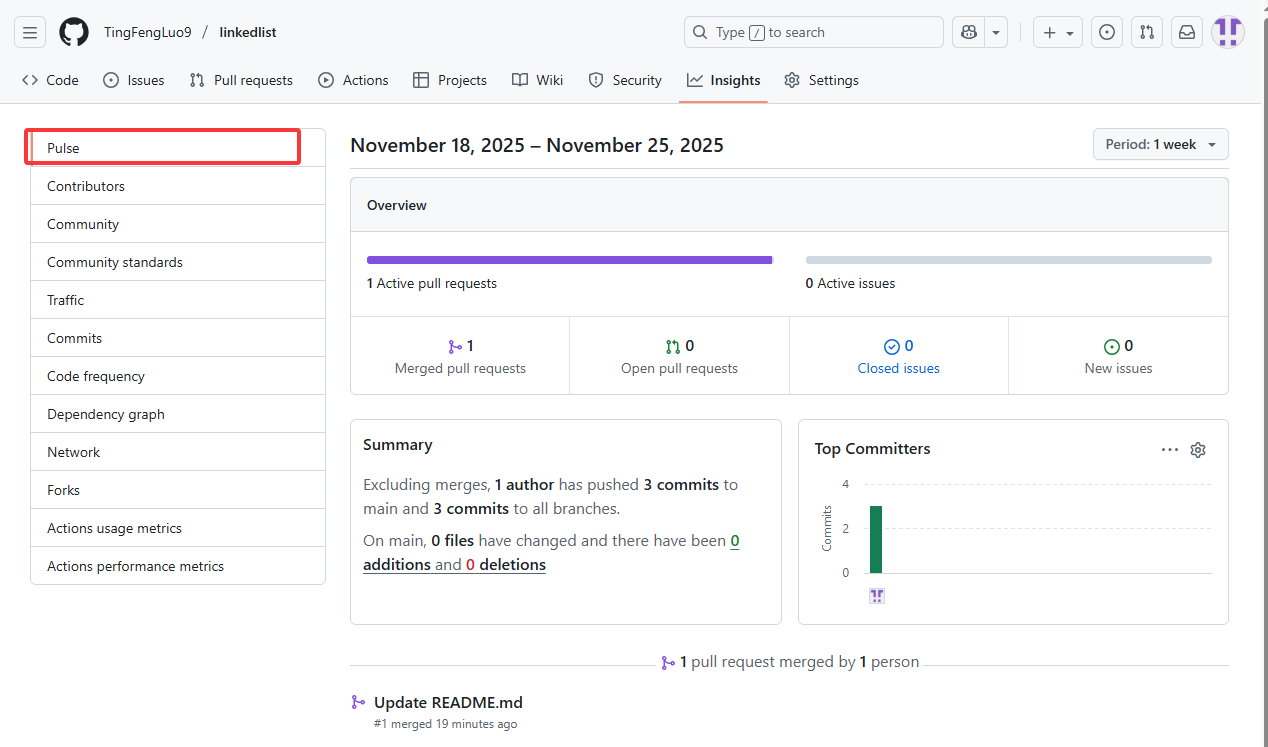Open the pull requests icon in header
Image resolution: width=1268 pixels, height=747 pixels.
(1146, 33)
